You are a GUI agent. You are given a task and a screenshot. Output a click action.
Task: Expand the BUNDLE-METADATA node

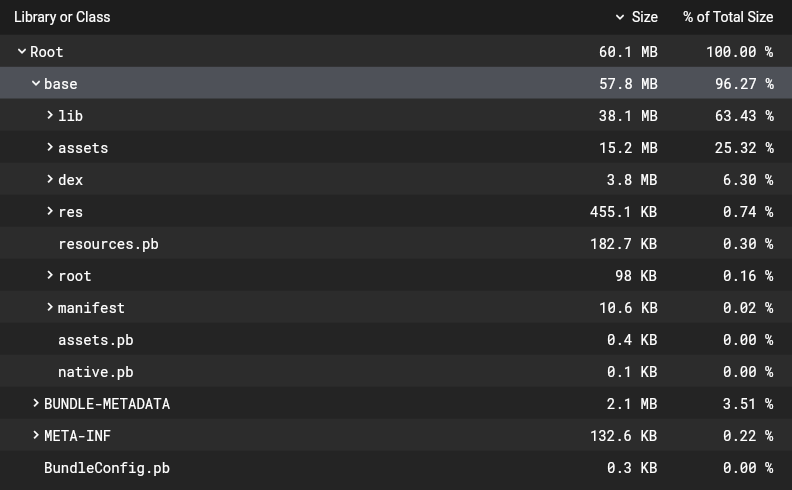pos(36,404)
